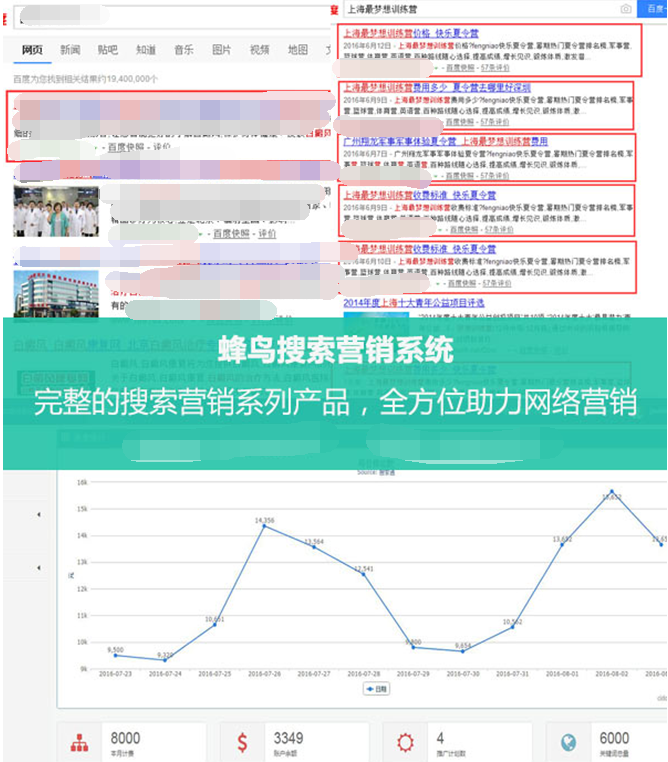Select the 网页 search tab

[x=32, y=50]
